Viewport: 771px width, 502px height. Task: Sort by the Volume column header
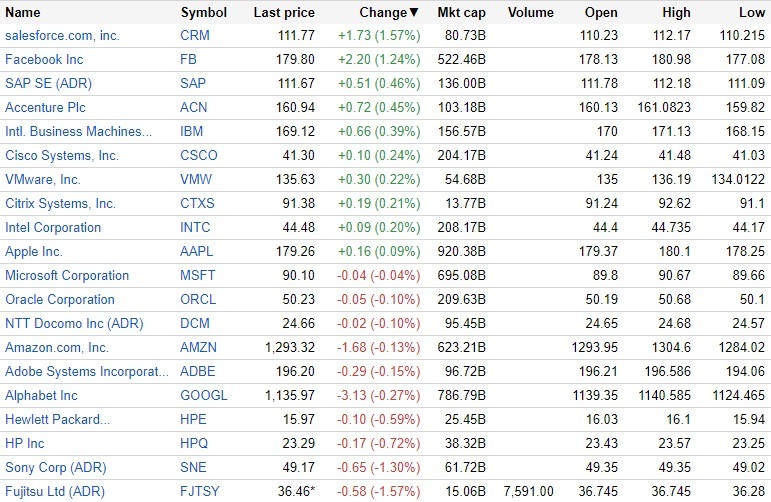(x=530, y=13)
